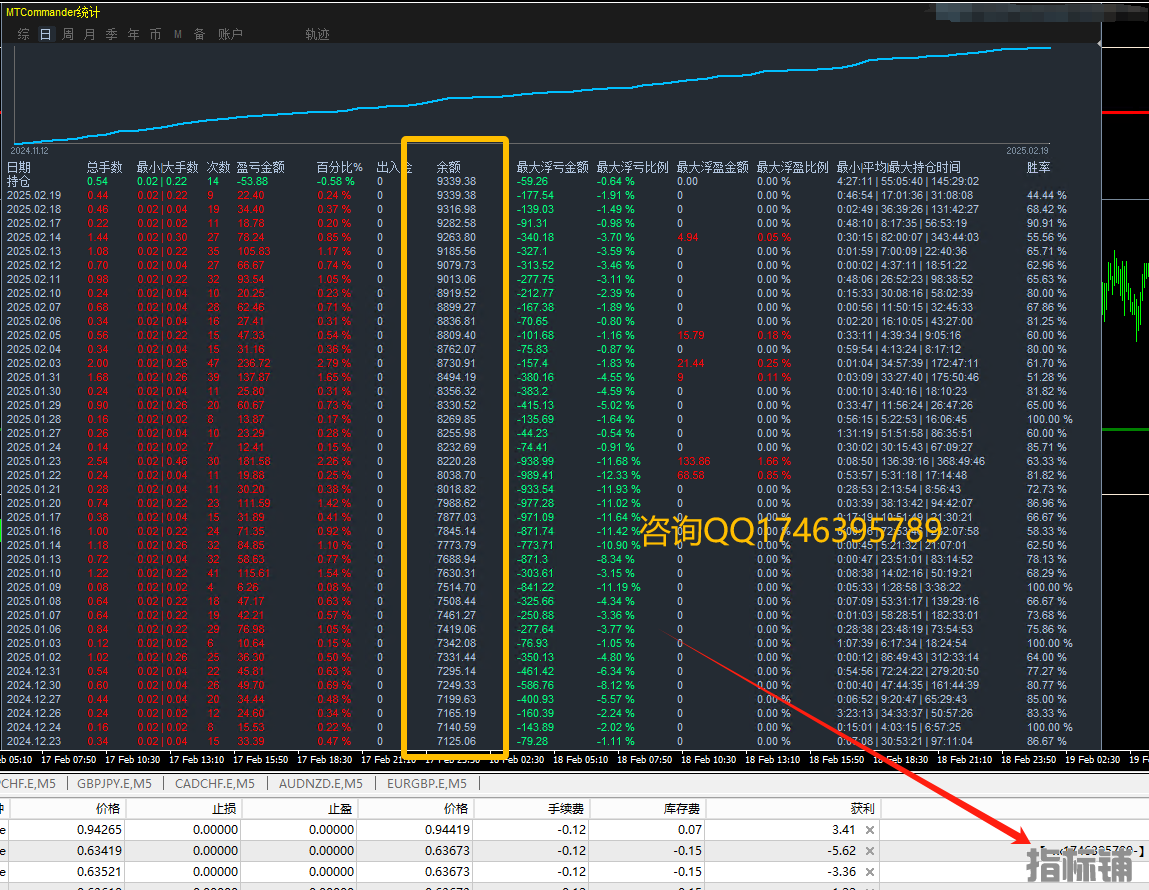Click the 0.94419 price cell
This screenshot has width=1149, height=890.
[447, 830]
